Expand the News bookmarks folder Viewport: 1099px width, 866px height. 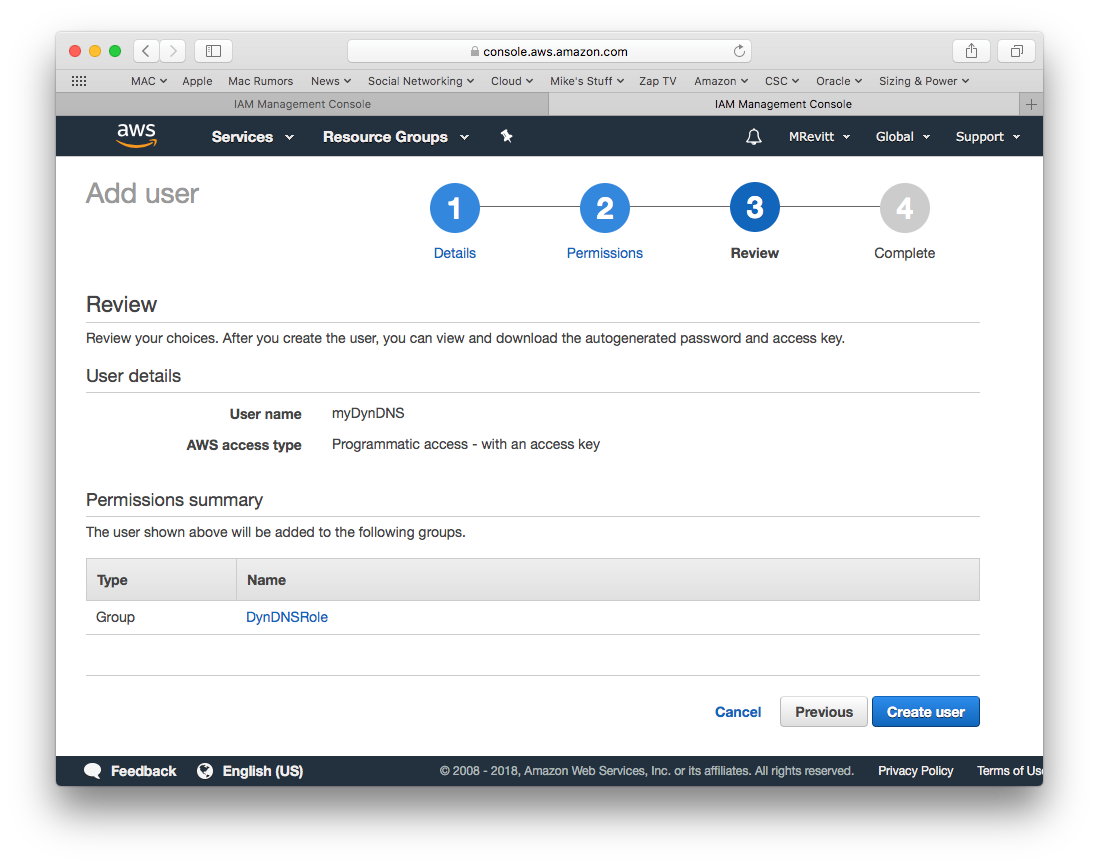pyautogui.click(x=331, y=81)
